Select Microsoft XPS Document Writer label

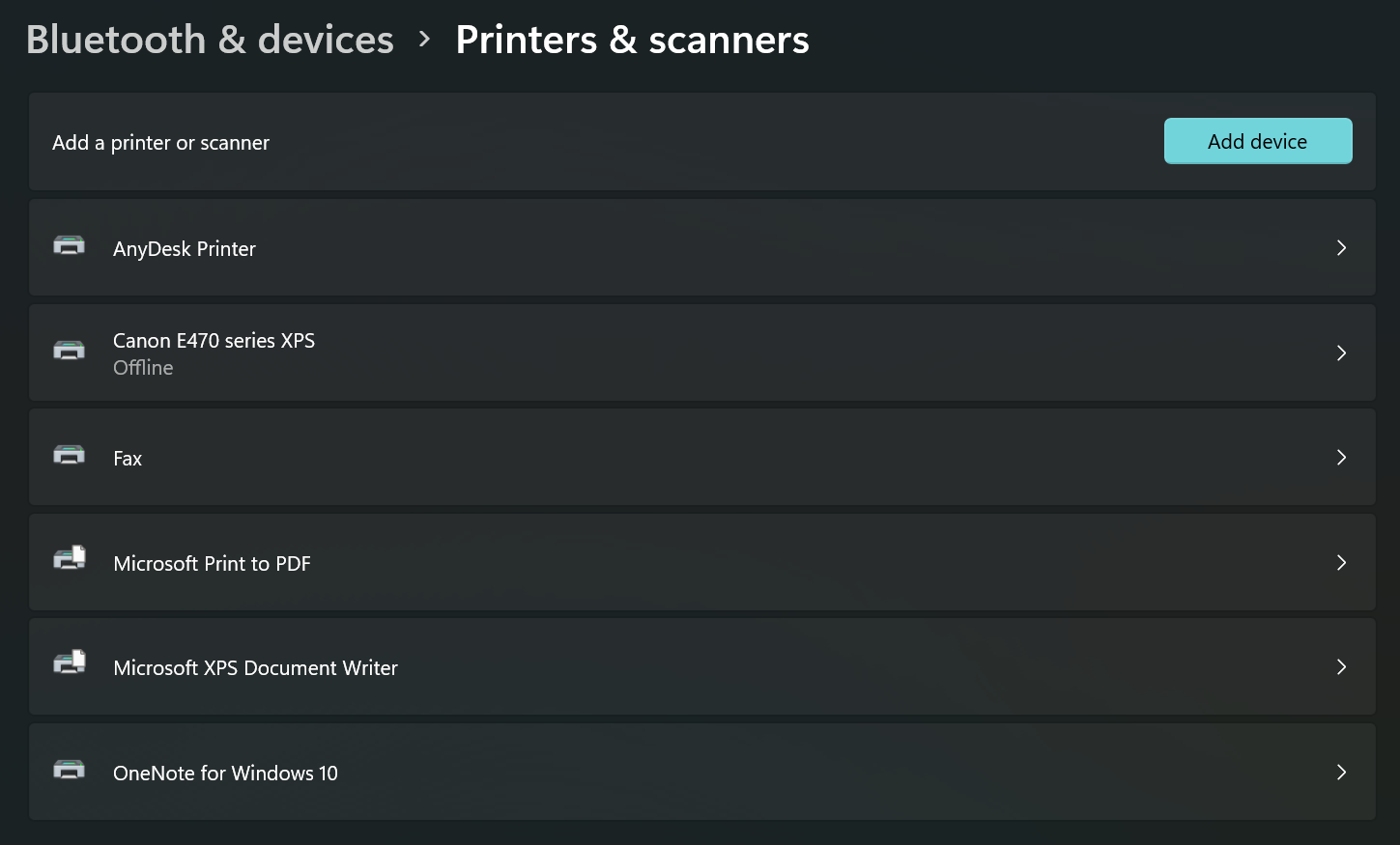point(255,668)
